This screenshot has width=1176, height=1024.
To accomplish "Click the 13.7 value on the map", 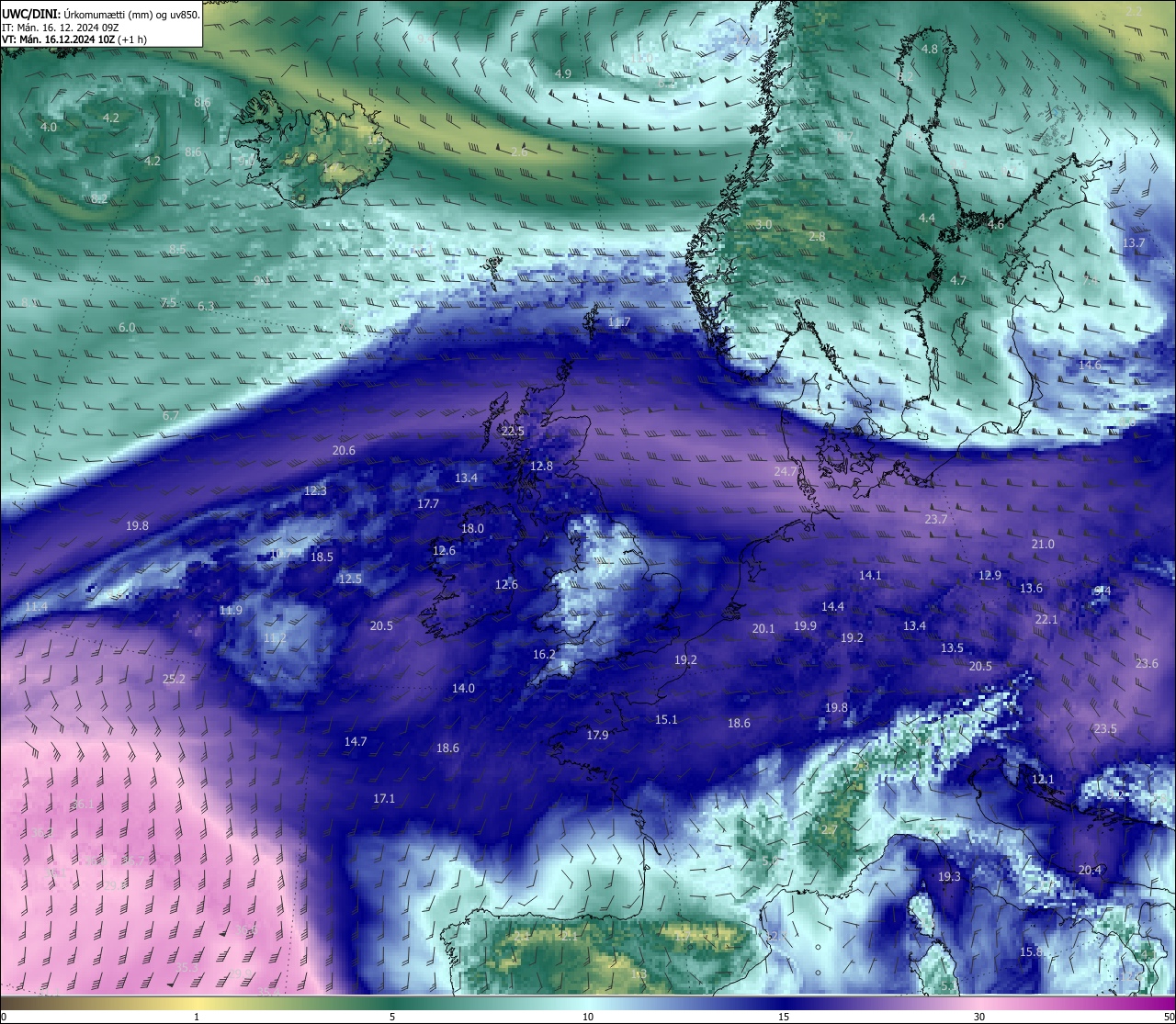I will [x=1134, y=243].
